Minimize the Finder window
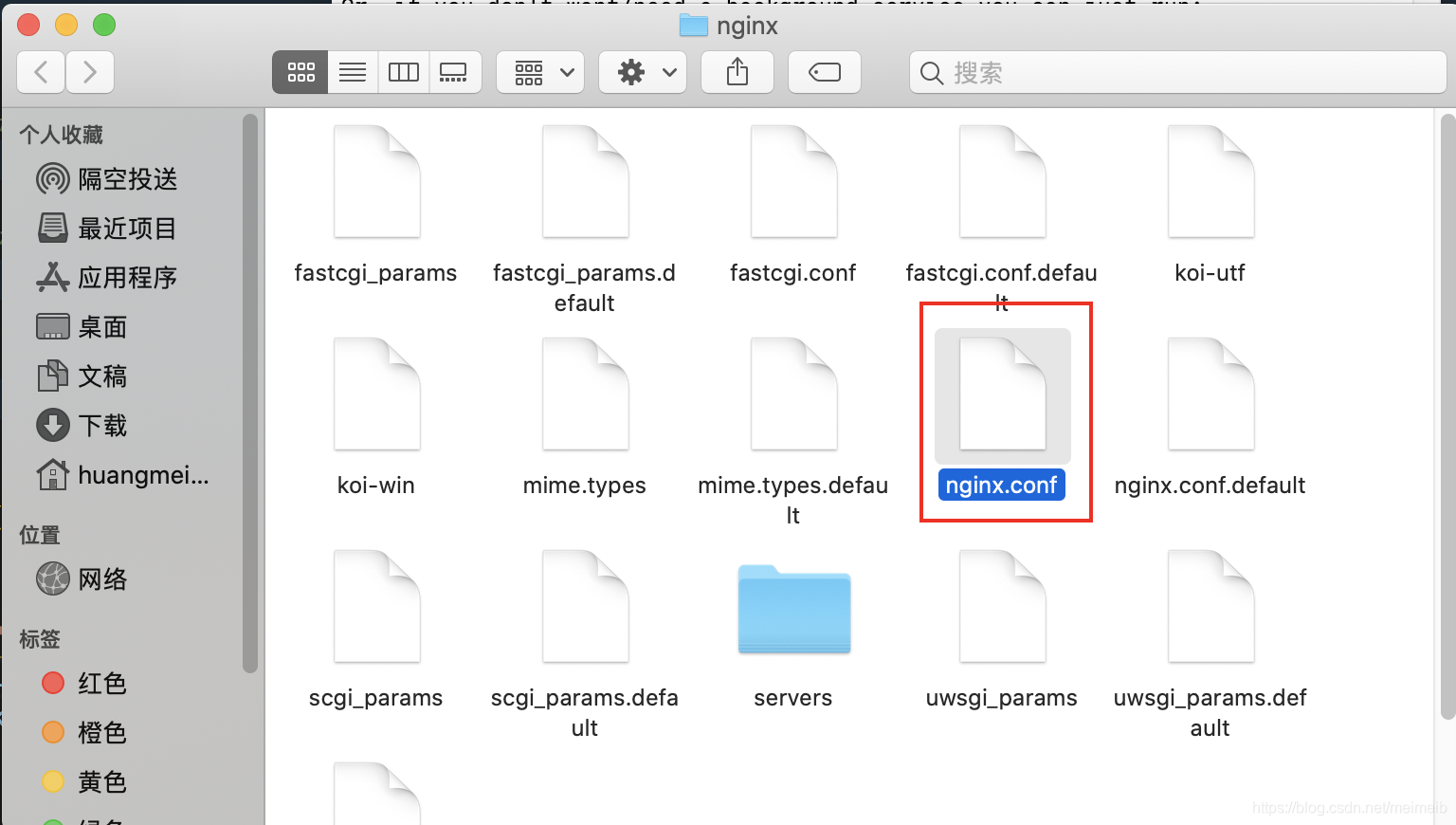The image size is (1456, 825). coord(66,25)
